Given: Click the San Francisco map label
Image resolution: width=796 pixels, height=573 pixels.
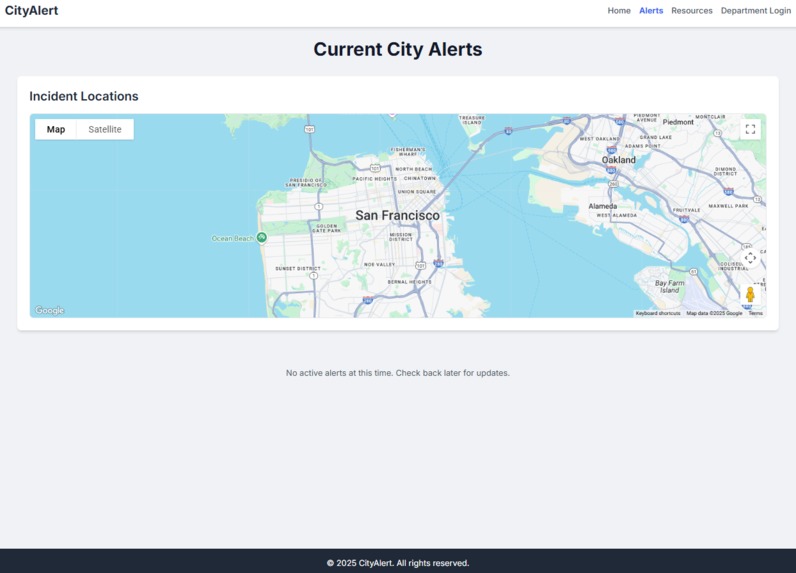Looking at the screenshot, I should coord(397,215).
